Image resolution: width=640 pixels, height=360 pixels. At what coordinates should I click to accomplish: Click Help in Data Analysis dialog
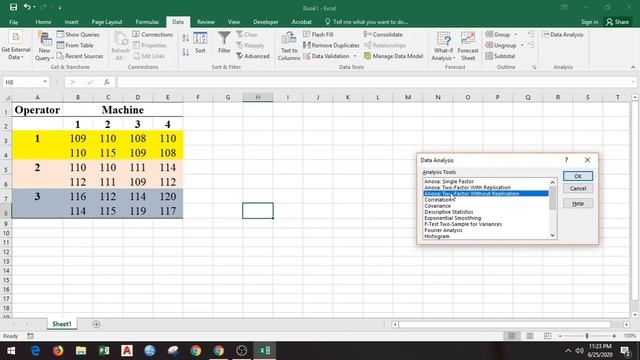pos(578,204)
